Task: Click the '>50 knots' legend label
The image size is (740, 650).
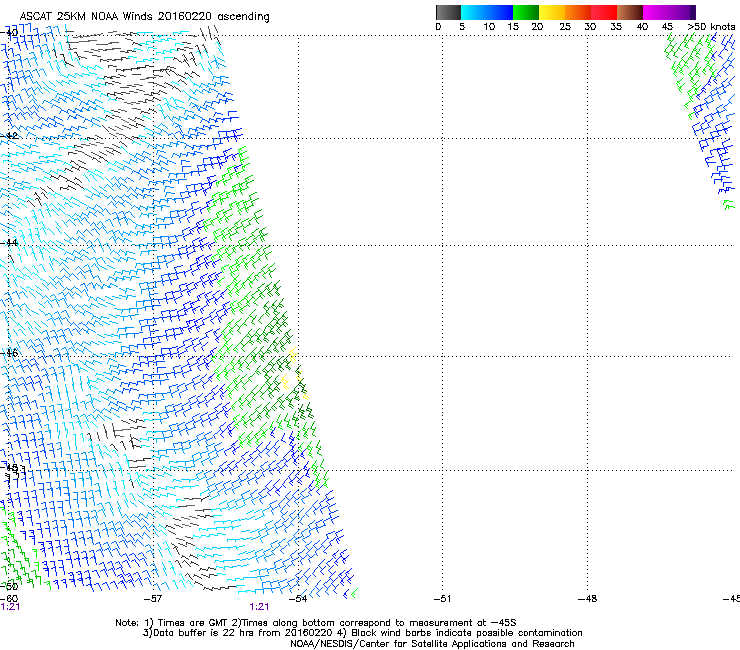Action: coord(711,27)
